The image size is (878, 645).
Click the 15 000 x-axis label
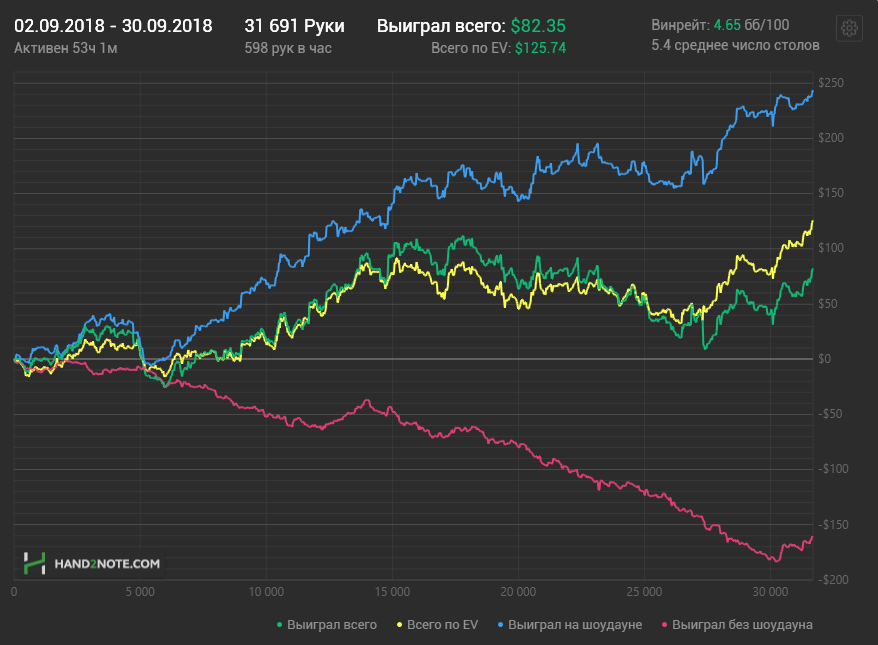point(392,592)
